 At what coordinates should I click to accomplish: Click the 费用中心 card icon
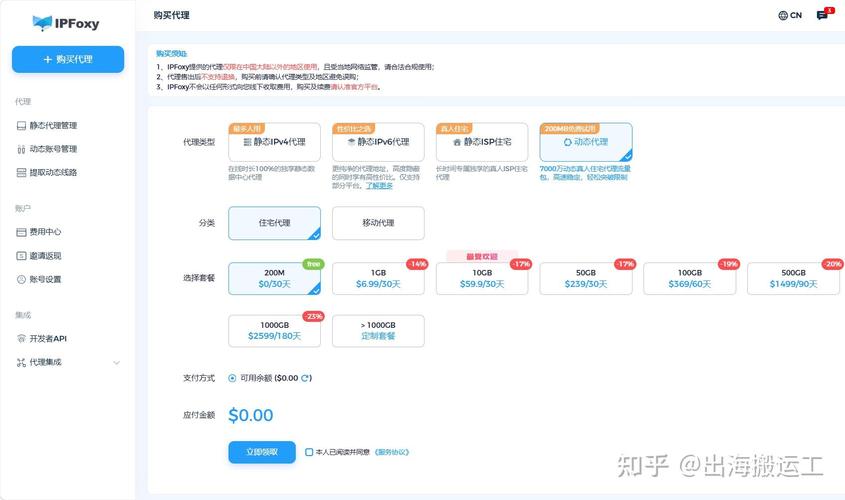[x=22, y=232]
